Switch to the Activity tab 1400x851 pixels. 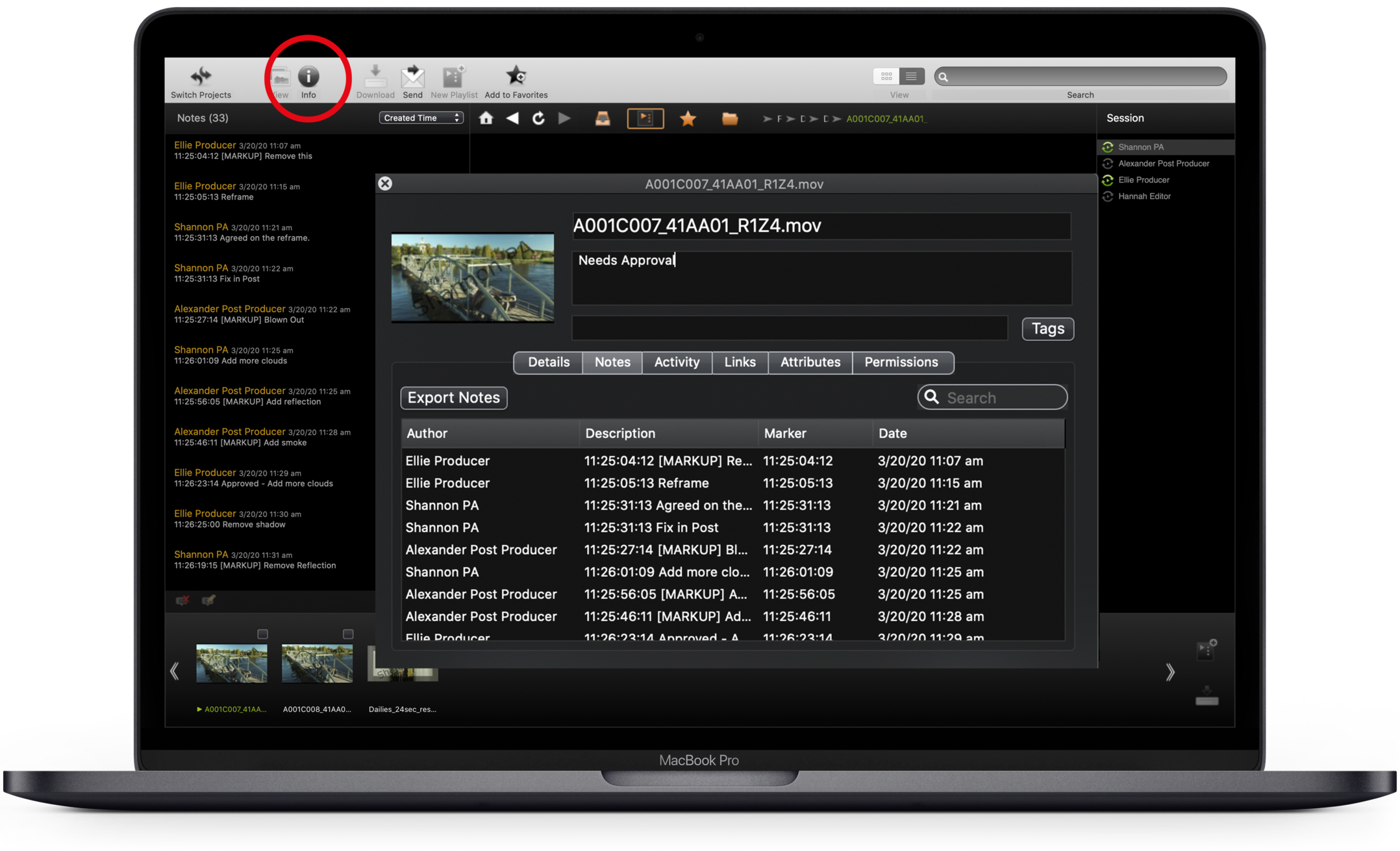point(677,362)
